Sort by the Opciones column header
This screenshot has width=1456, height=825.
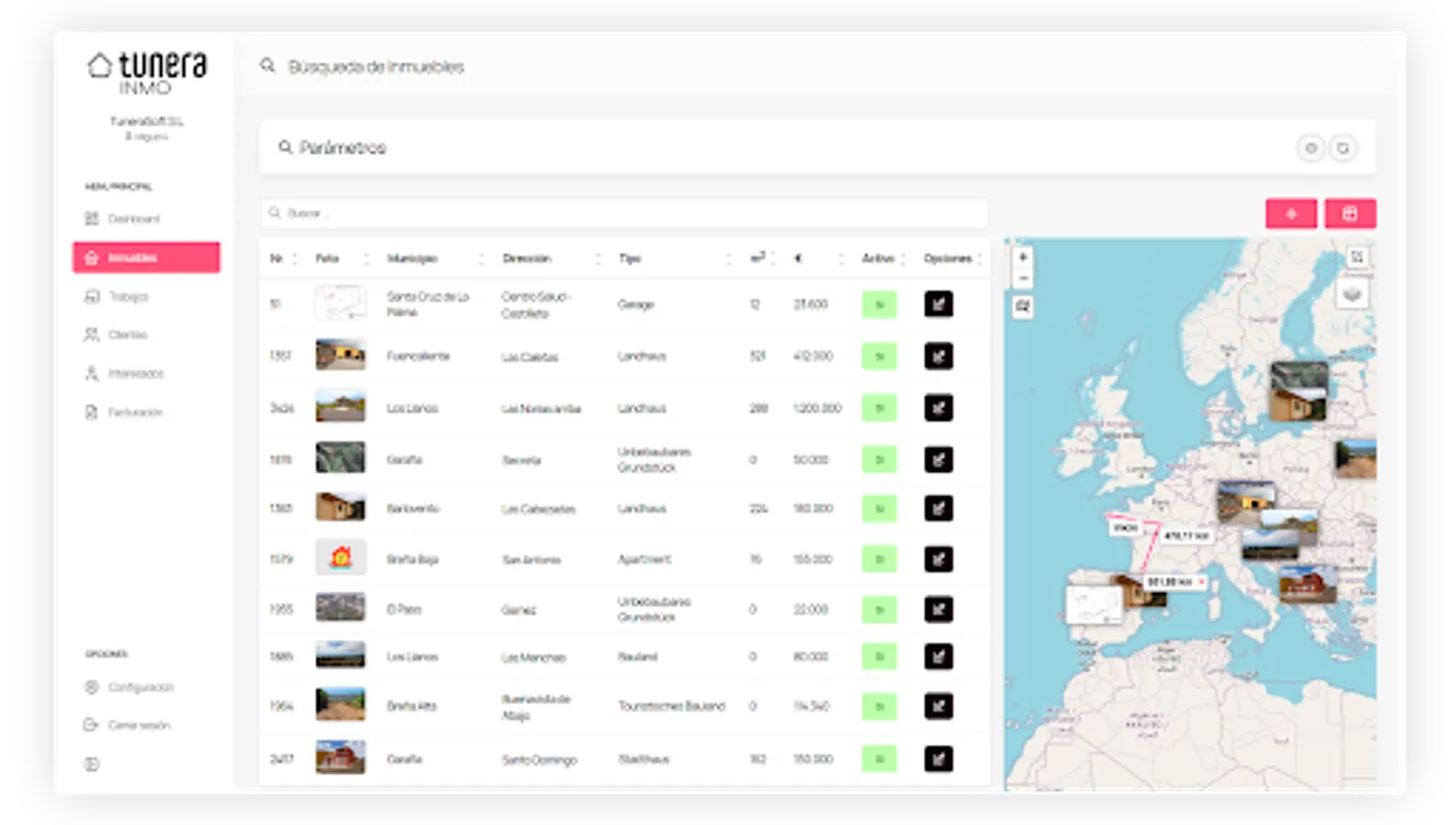tap(947, 258)
